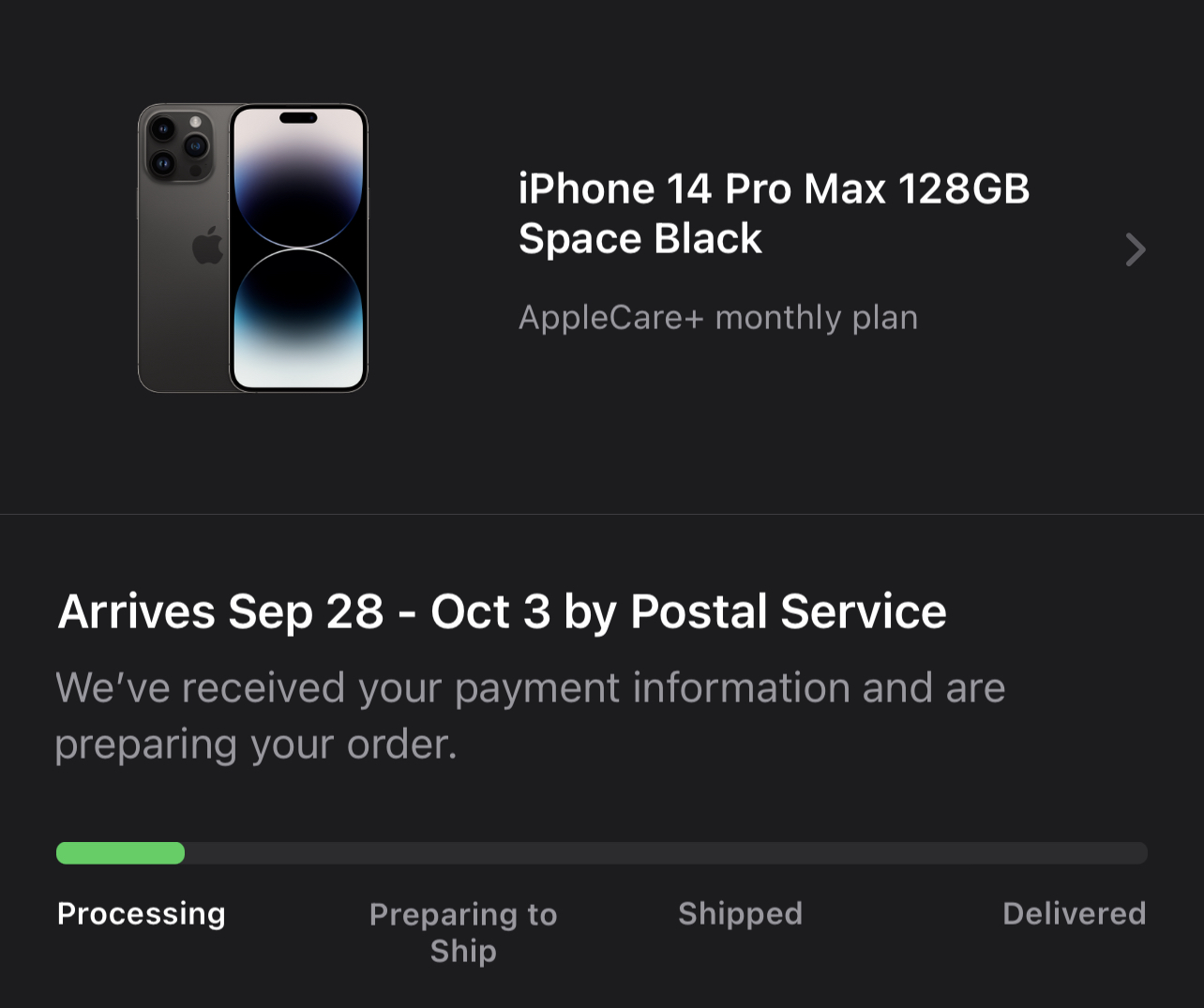Click the Dynamic Island on the phone's front
1204x1008 pixels.
click(298, 118)
